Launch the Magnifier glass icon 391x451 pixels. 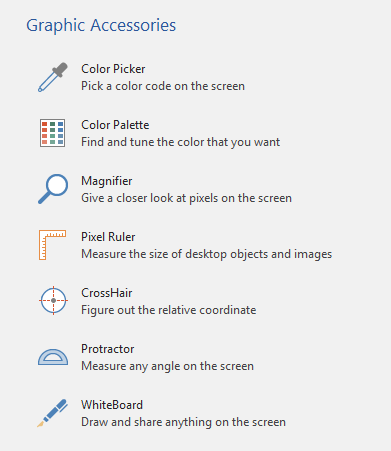[53, 189]
